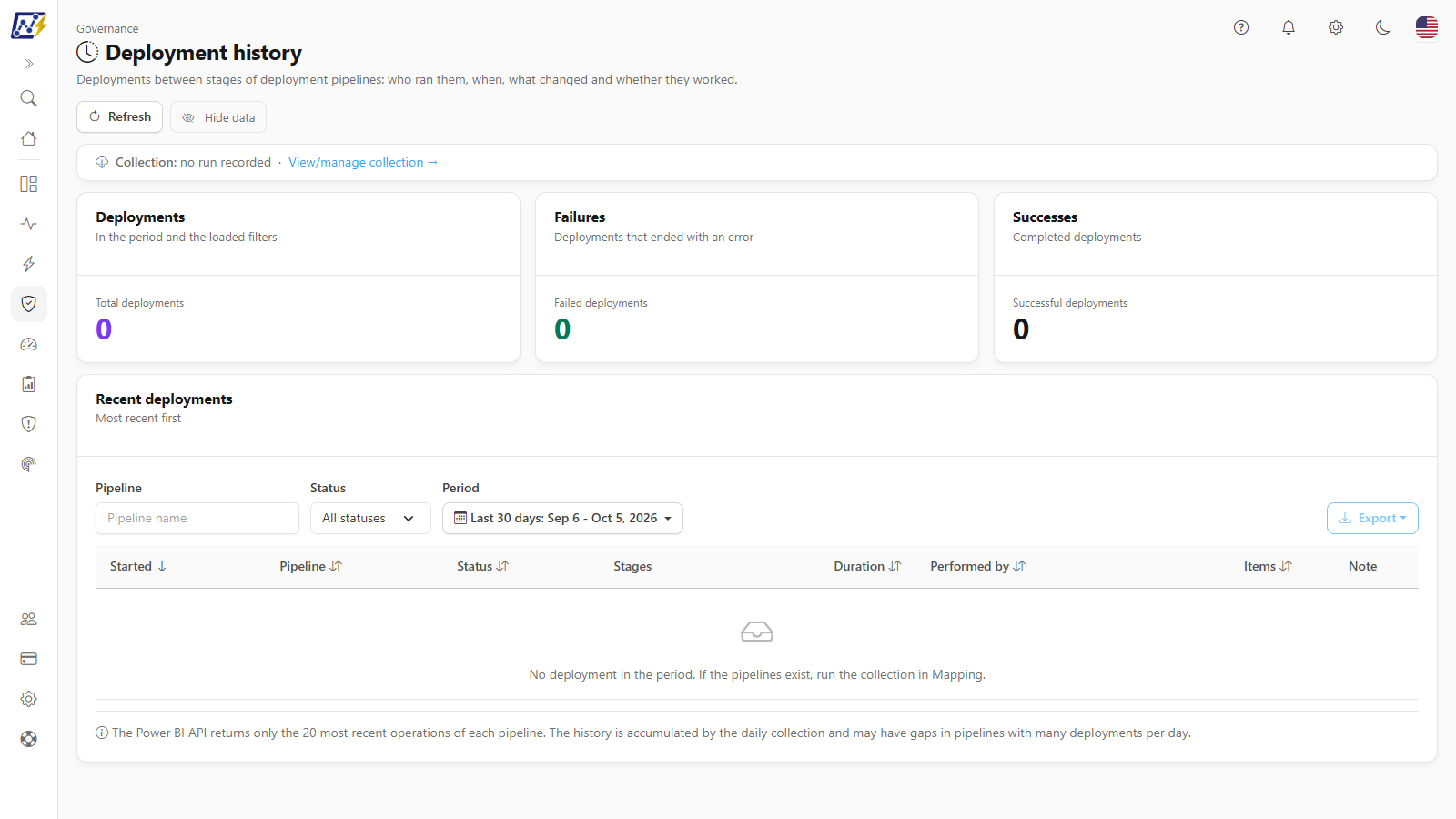Sort table by Items column
This screenshot has width=1456, height=819.
[1269, 567]
